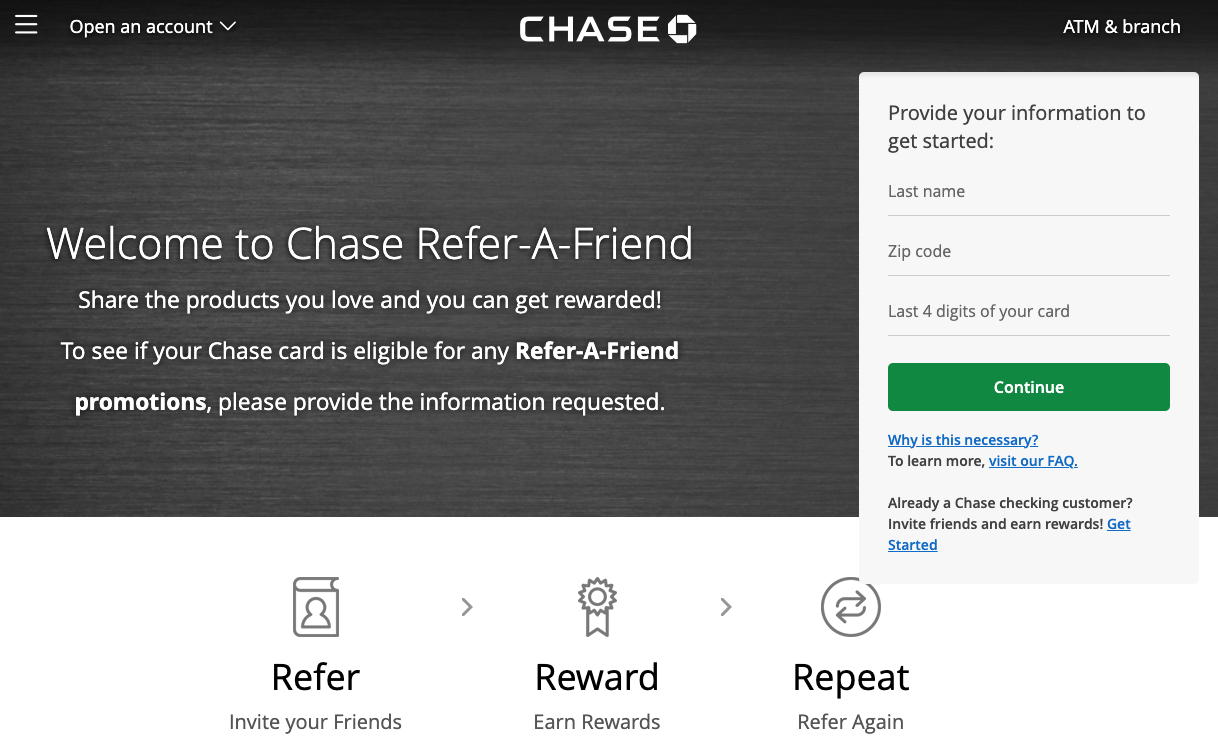Image resolution: width=1218 pixels, height=740 pixels.
Task: Click the arrow between Reward and Repeat
Action: (x=726, y=607)
